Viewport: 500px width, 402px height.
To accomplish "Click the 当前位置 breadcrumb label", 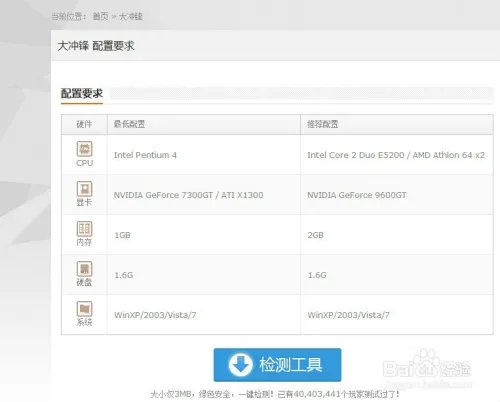I will click(69, 16).
